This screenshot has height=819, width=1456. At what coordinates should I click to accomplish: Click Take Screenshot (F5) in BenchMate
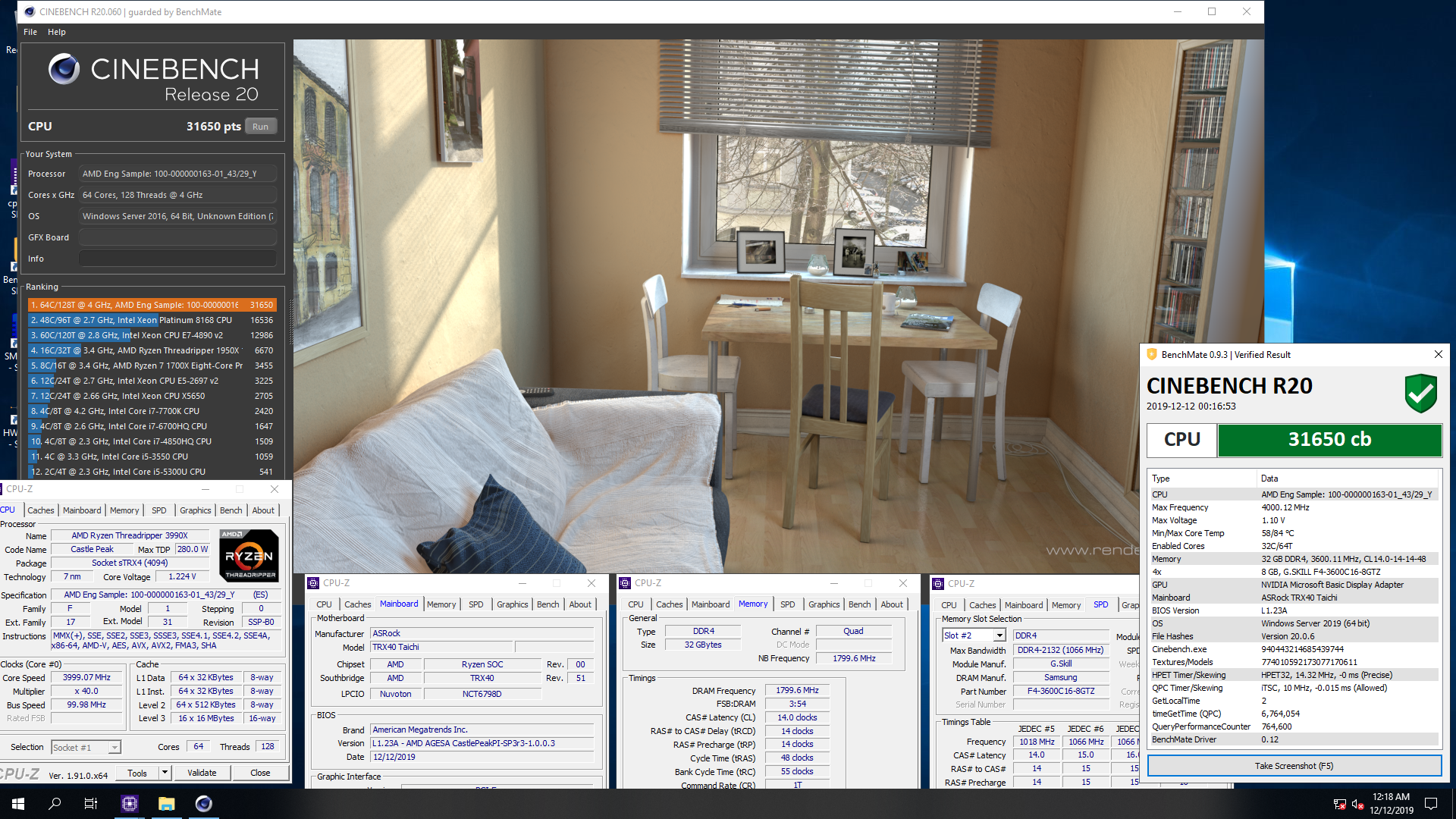[x=1294, y=766]
